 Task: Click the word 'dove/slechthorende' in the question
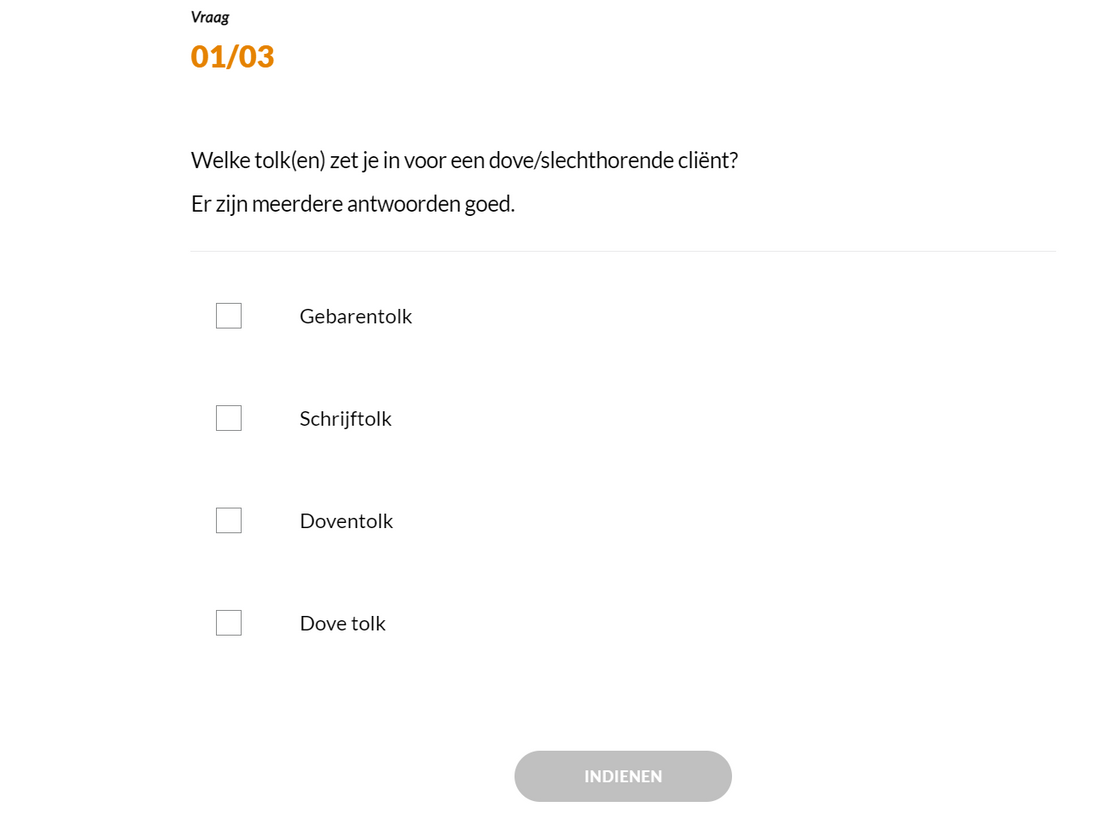(x=580, y=160)
